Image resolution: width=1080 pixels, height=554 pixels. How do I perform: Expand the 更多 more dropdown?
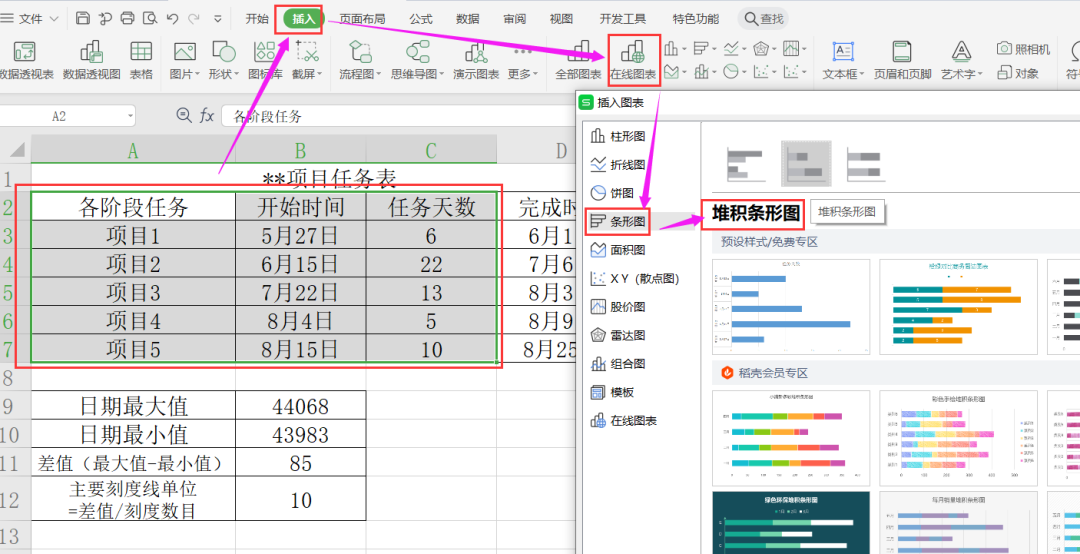(x=535, y=74)
